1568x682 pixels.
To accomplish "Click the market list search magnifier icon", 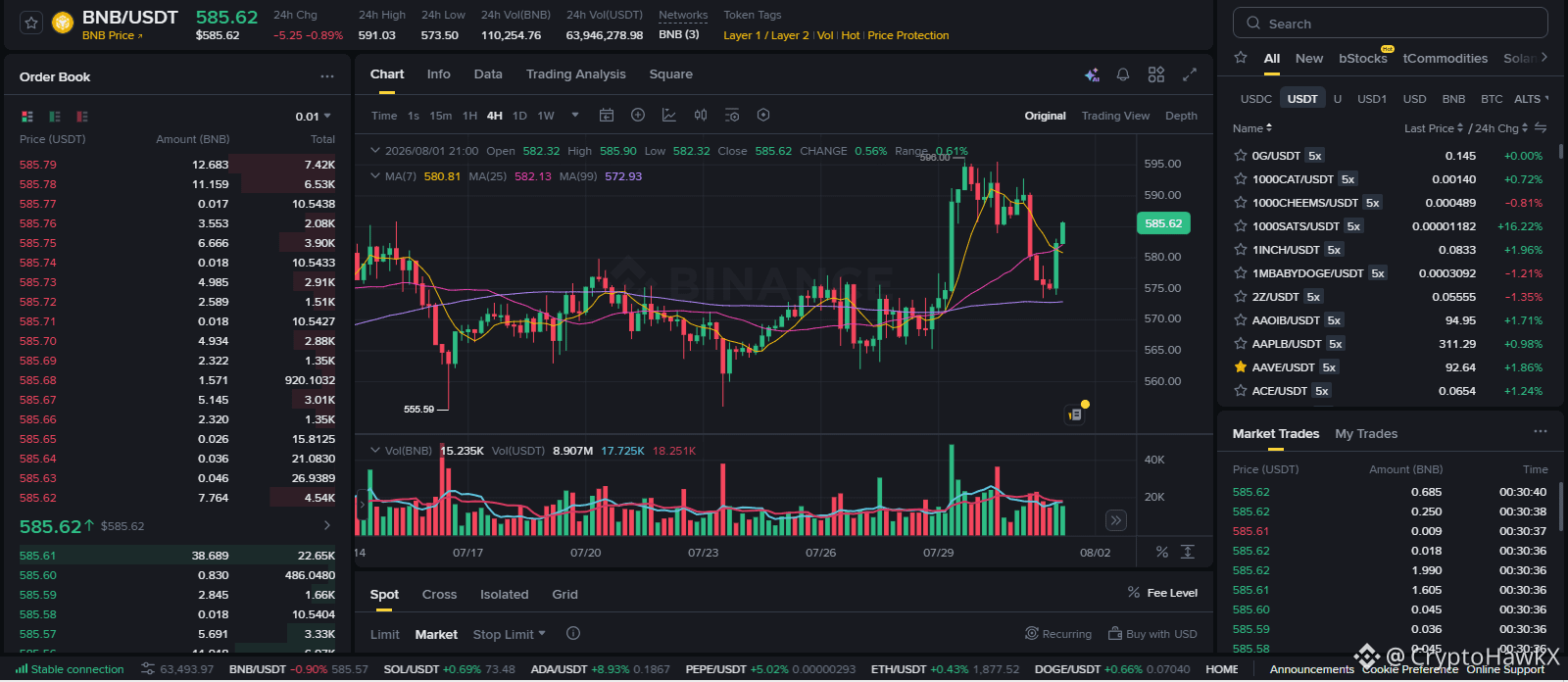I will pyautogui.click(x=1253, y=24).
